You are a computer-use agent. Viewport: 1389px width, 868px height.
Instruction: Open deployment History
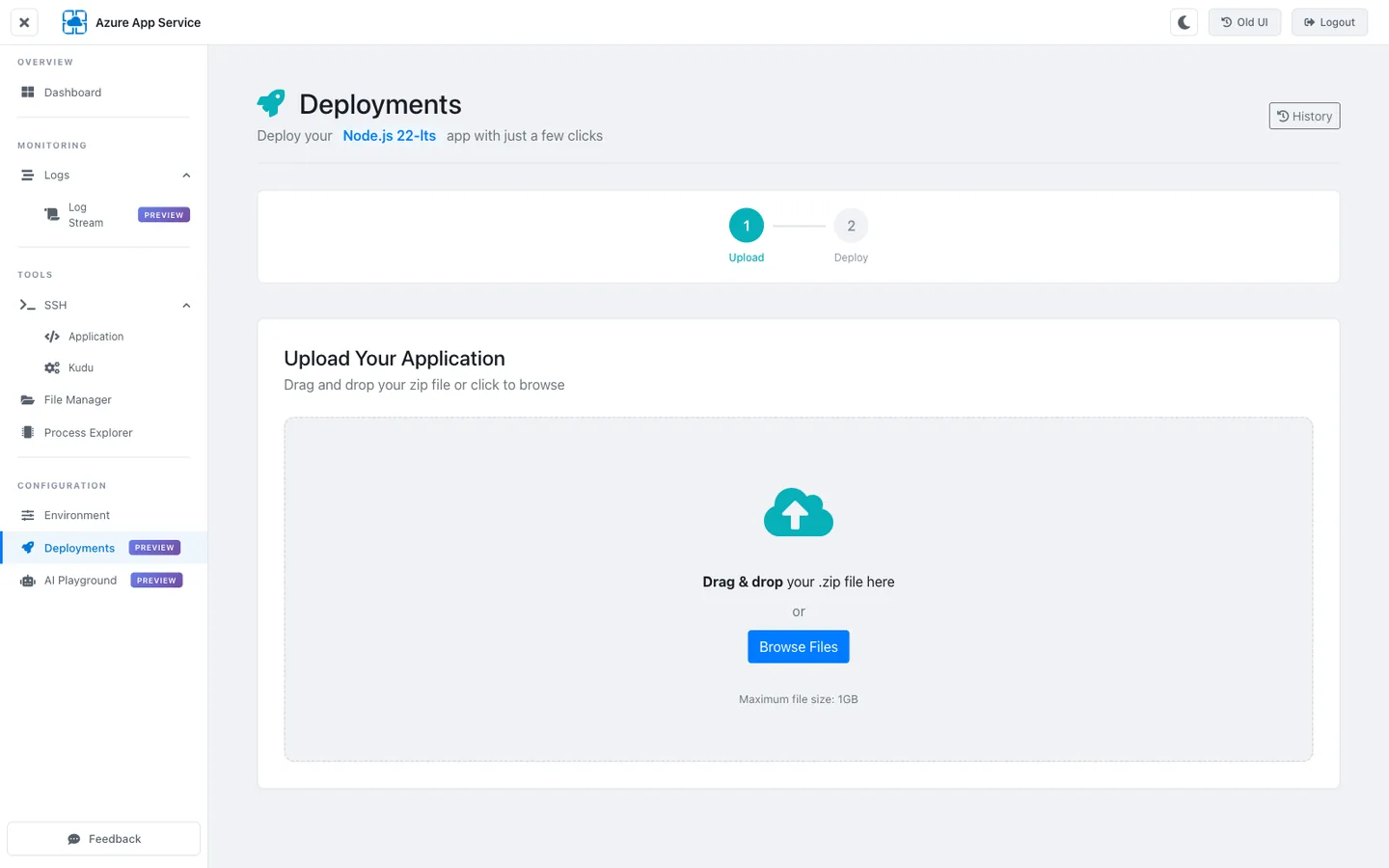[x=1304, y=116]
